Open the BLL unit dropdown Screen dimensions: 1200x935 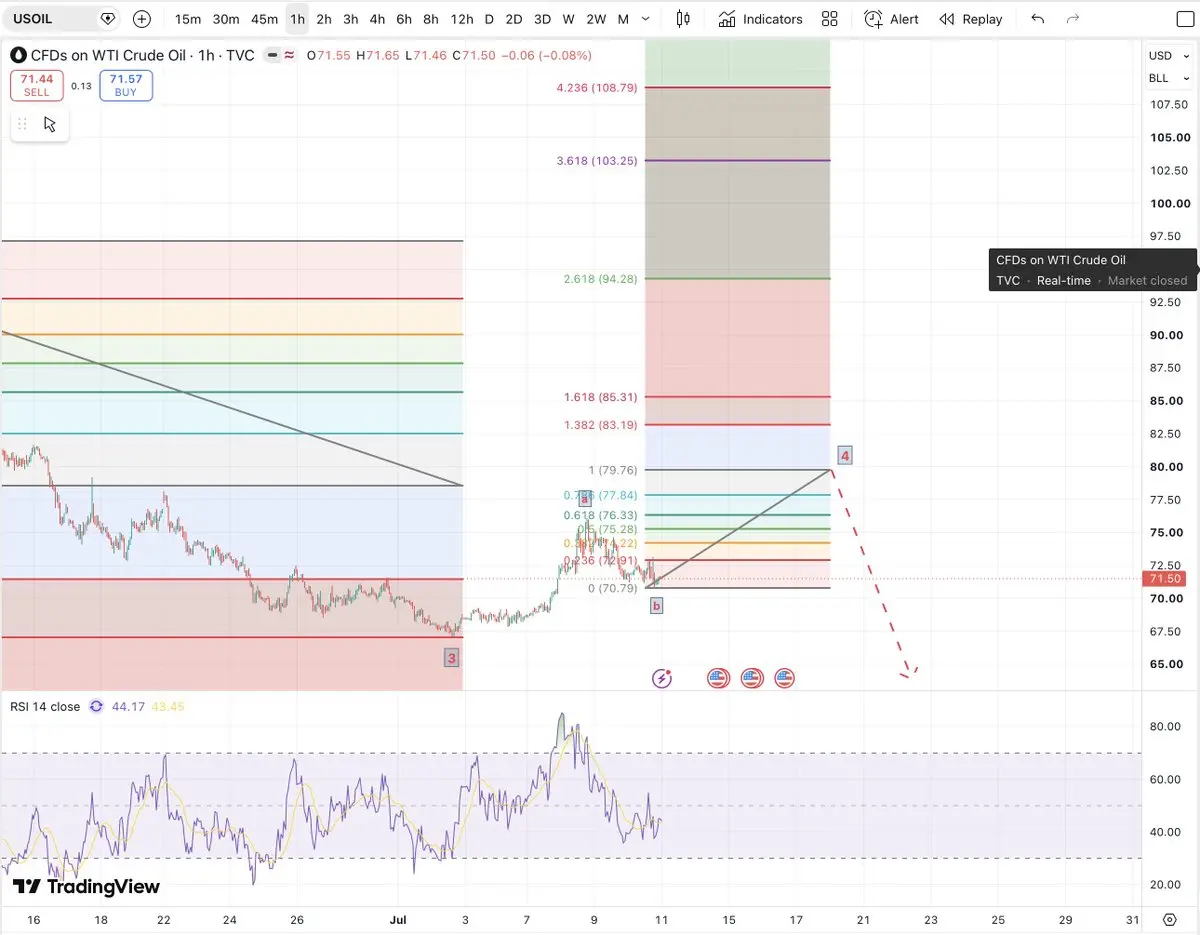point(1168,78)
